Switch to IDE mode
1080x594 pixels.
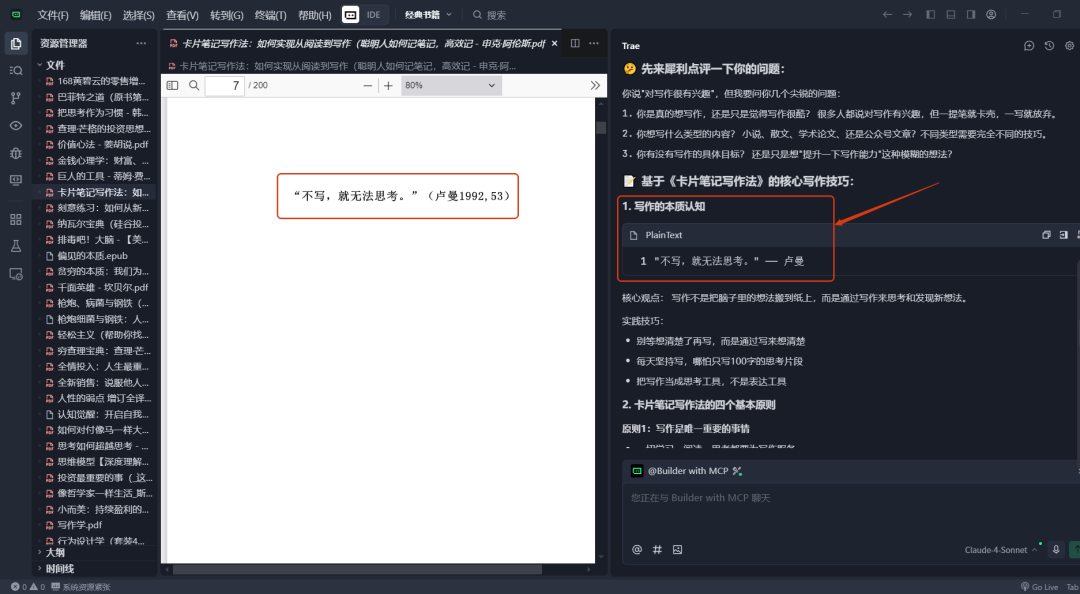point(373,14)
